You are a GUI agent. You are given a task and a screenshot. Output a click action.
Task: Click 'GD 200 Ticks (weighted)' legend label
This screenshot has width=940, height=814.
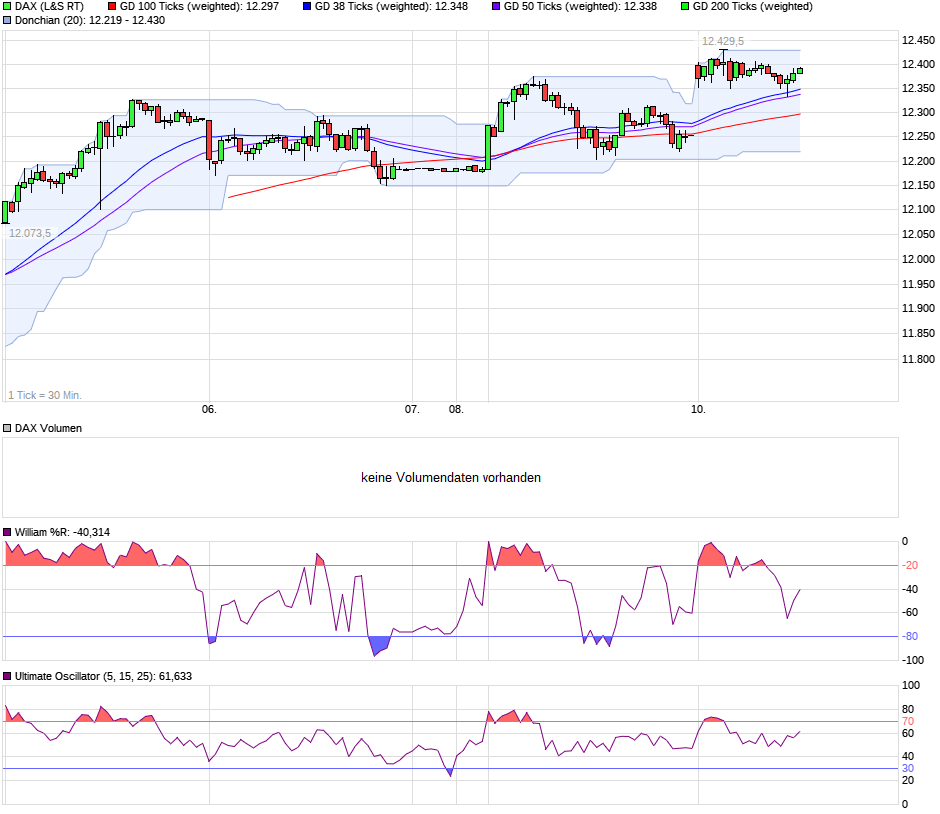(753, 7)
